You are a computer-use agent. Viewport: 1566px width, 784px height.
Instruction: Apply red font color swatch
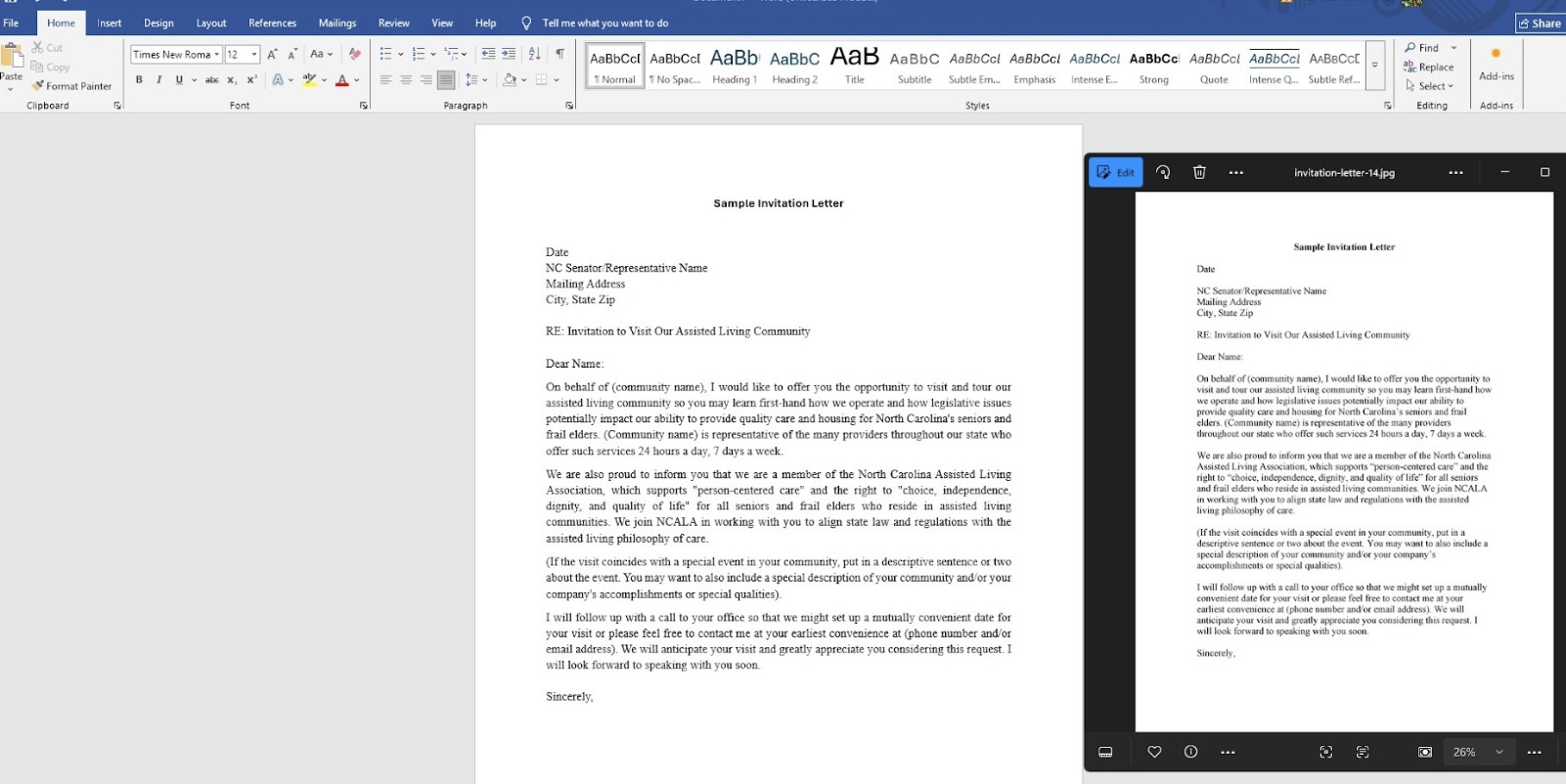342,80
